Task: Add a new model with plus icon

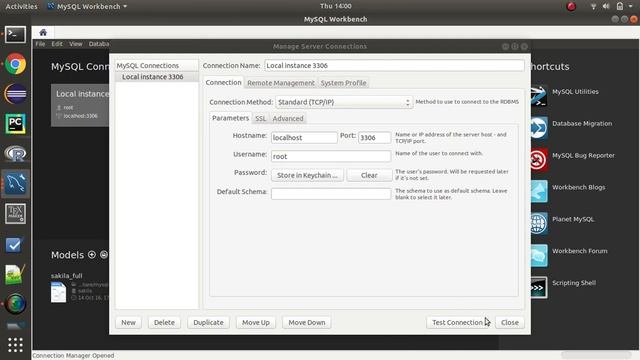Action: tap(92, 255)
